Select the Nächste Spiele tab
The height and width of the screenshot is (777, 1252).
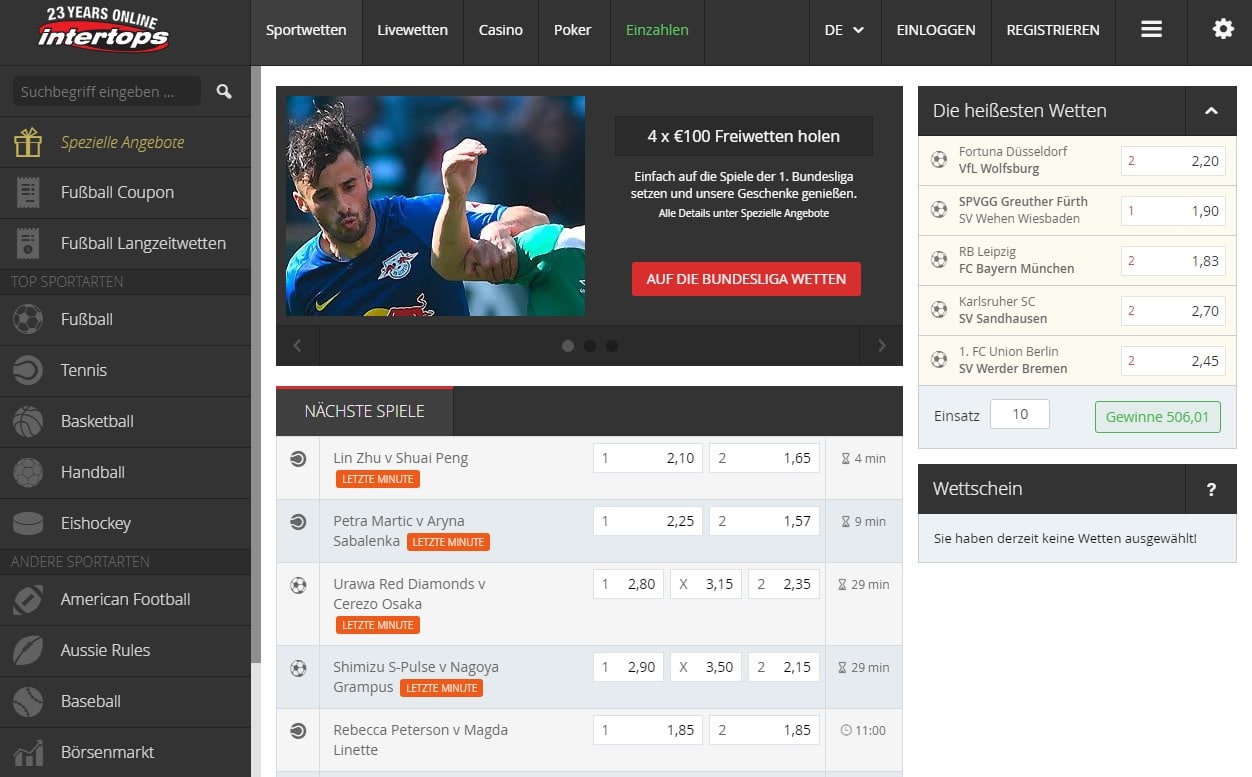365,411
